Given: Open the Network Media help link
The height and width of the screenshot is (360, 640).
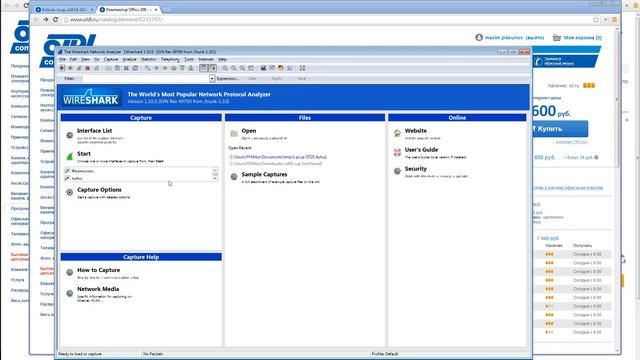Looking at the screenshot, I should (x=98, y=289).
